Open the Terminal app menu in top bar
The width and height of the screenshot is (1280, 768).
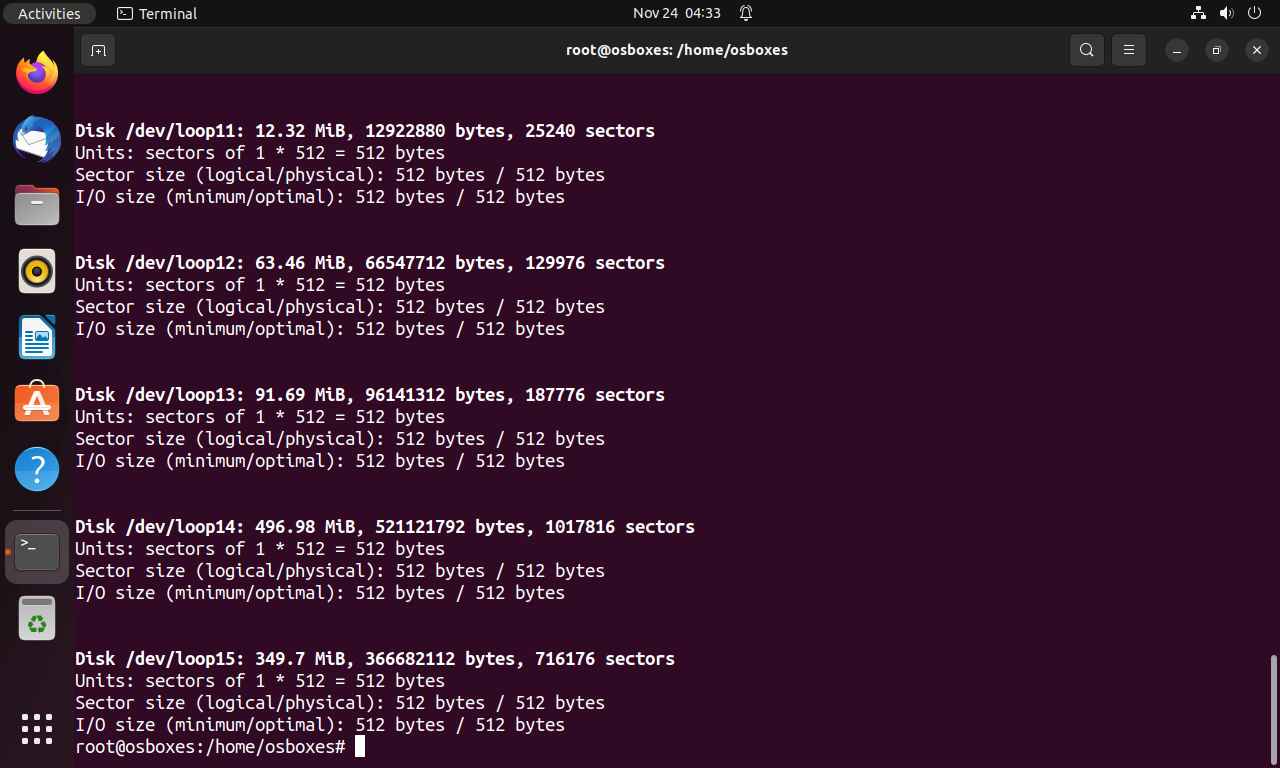pos(157,13)
